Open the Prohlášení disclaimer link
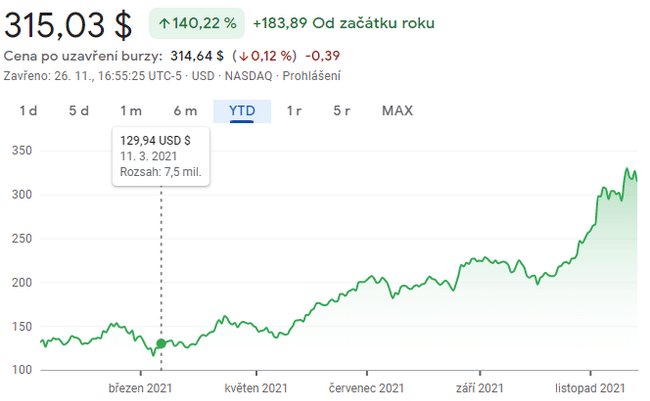650x401 pixels. tap(311, 75)
